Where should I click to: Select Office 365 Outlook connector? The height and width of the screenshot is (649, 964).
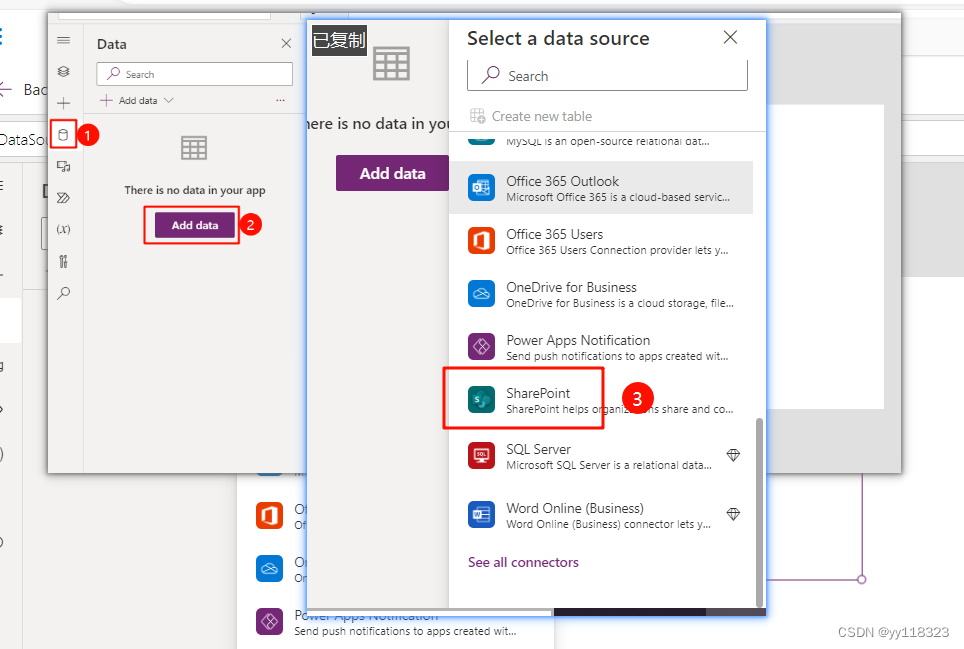pos(601,188)
